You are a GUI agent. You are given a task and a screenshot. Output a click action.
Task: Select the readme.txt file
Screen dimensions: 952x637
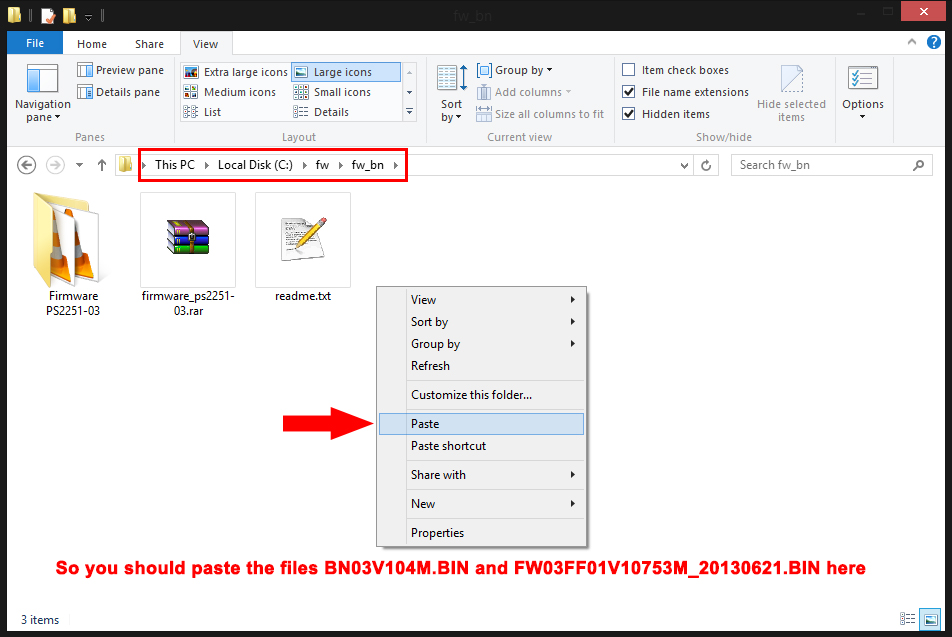click(303, 248)
